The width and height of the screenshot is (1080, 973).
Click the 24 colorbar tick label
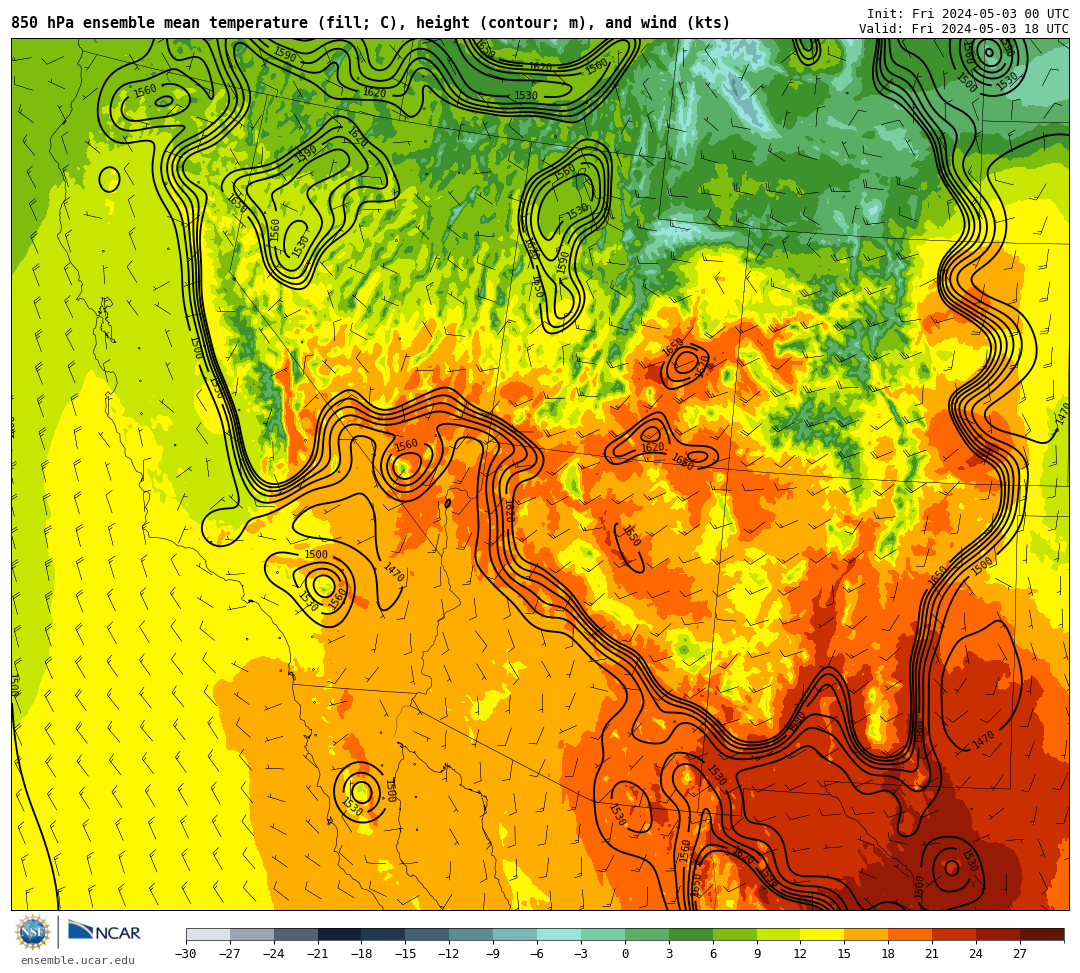point(976,954)
